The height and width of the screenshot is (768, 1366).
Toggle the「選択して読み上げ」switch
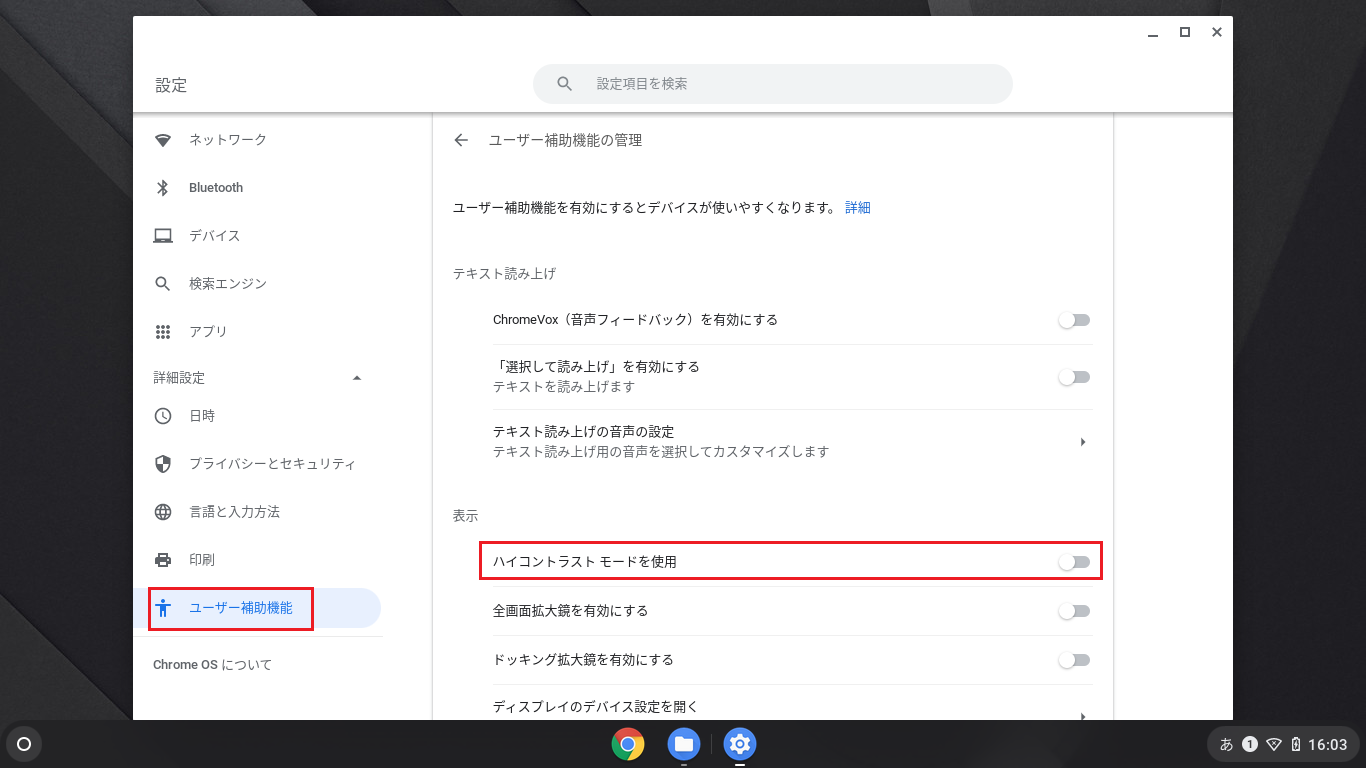coord(1074,377)
